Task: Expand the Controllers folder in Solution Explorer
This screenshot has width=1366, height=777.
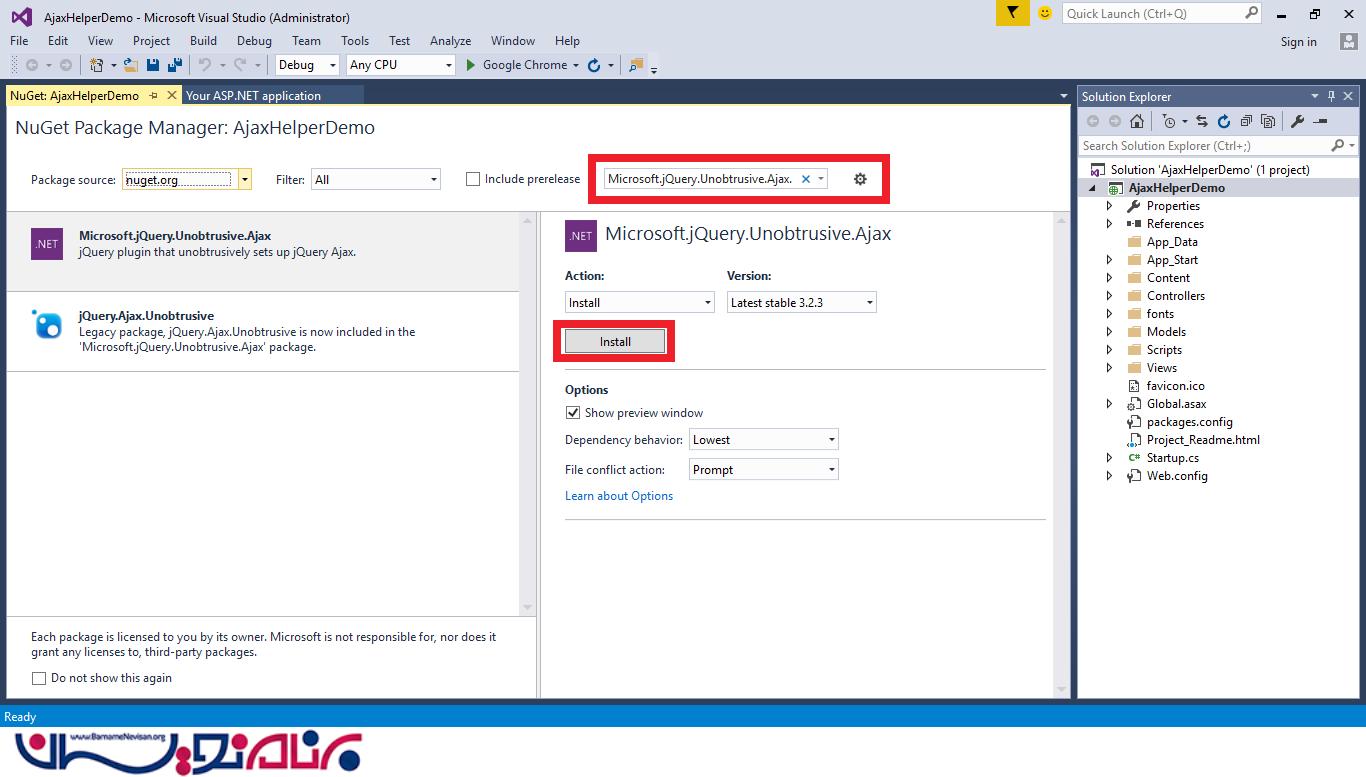Action: 1109,296
